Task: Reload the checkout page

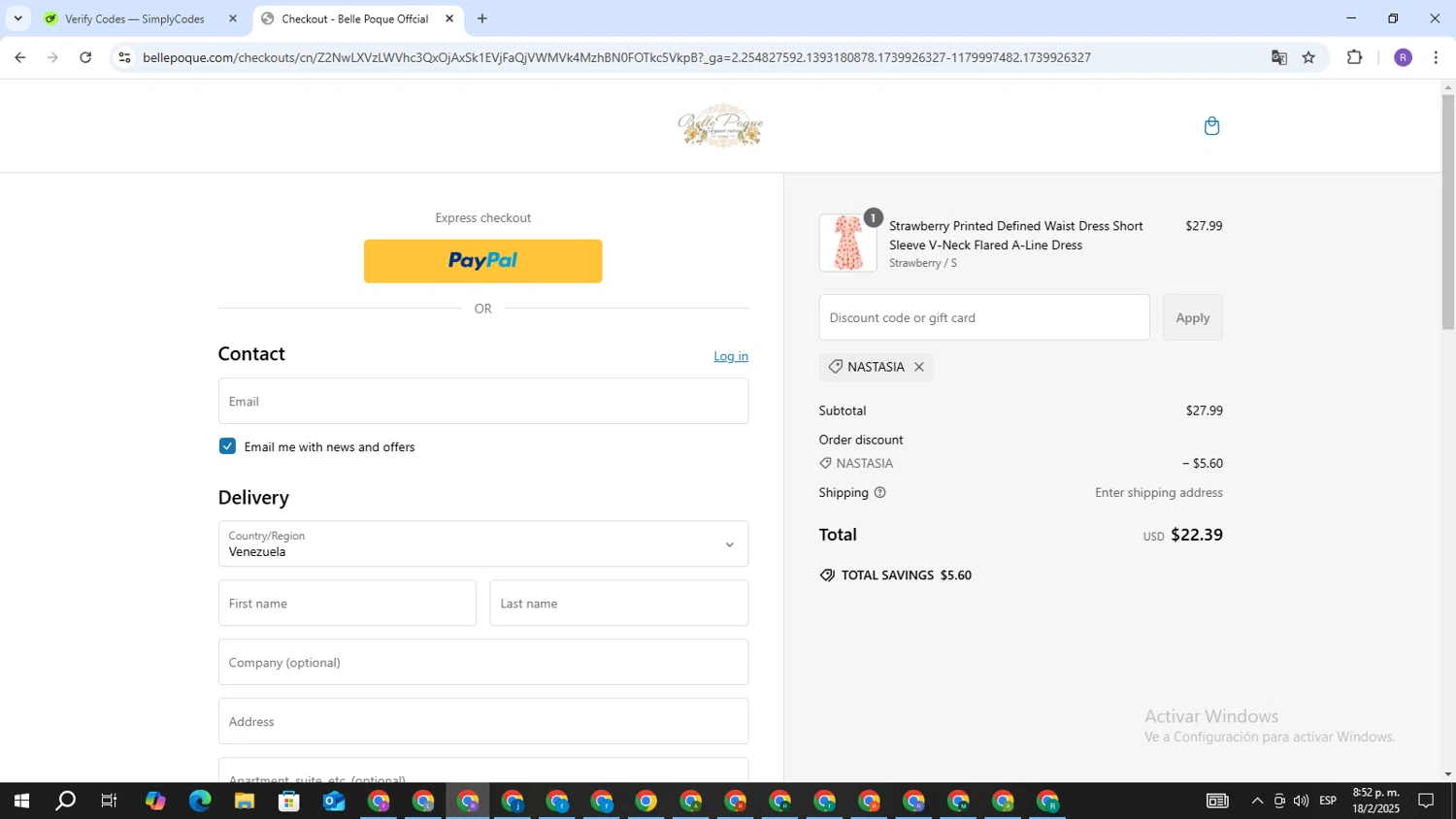Action: pos(85,57)
